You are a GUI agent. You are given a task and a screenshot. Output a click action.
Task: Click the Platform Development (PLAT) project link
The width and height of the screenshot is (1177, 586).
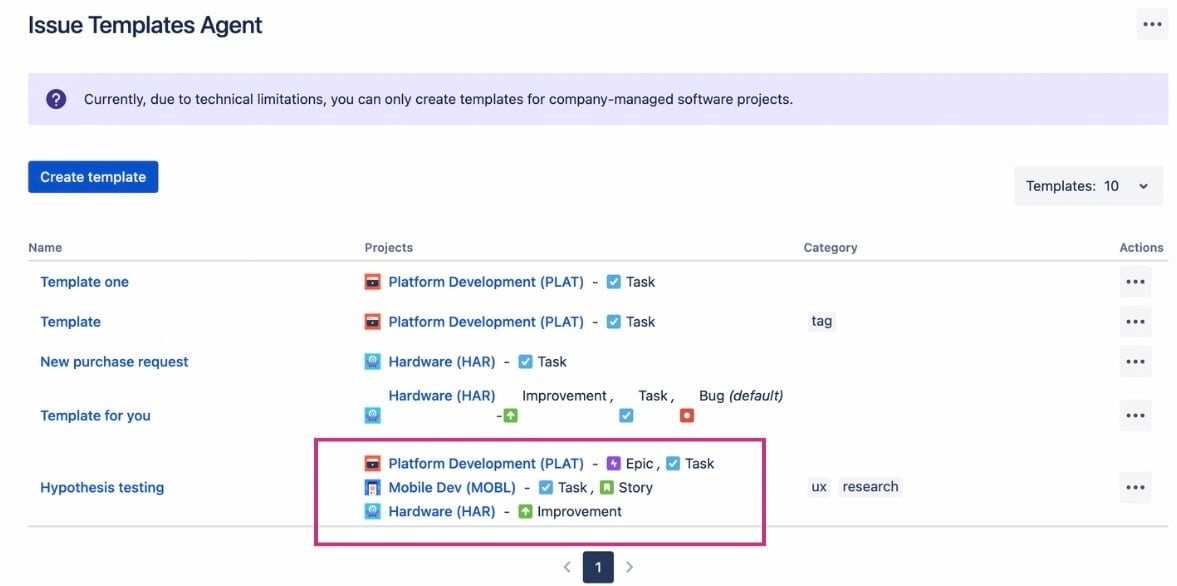486,281
